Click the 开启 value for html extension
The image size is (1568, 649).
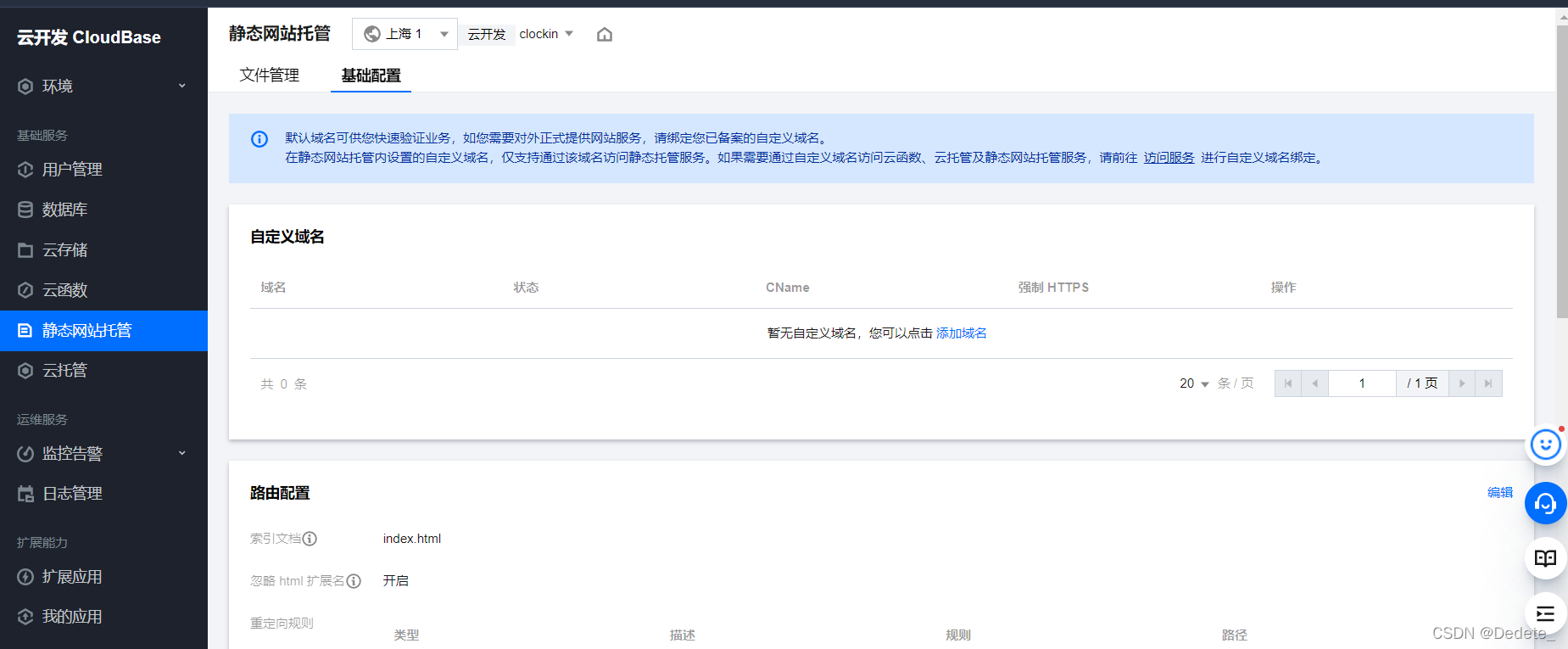click(x=396, y=581)
